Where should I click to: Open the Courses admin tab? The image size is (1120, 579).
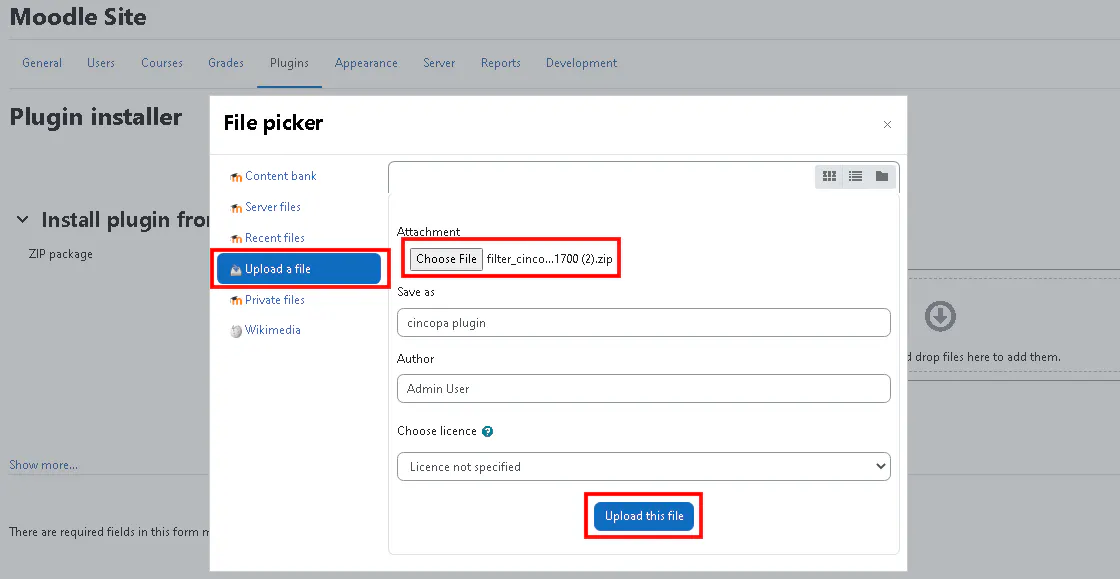(x=162, y=63)
